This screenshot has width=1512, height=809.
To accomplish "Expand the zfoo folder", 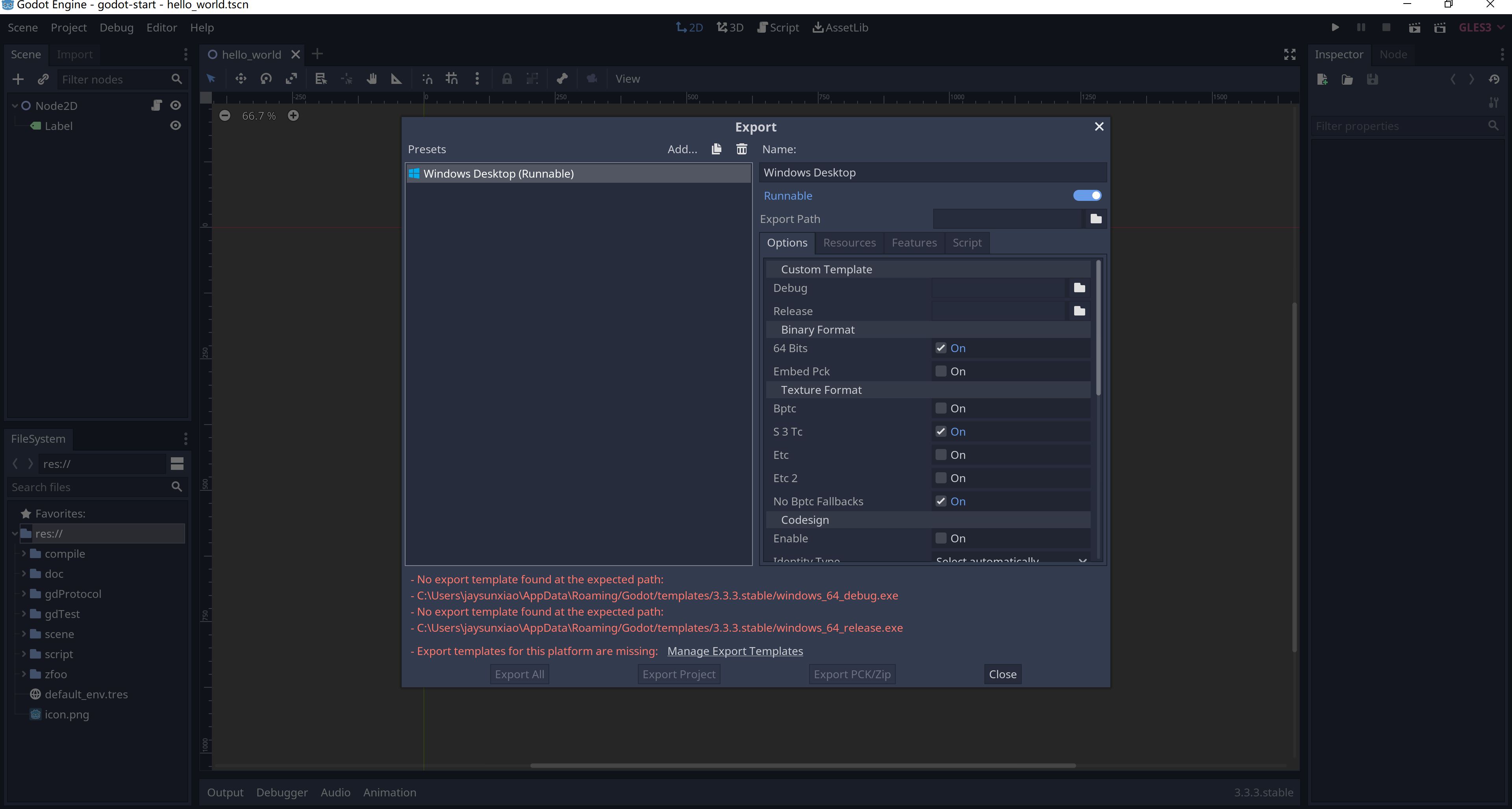I will click(24, 674).
